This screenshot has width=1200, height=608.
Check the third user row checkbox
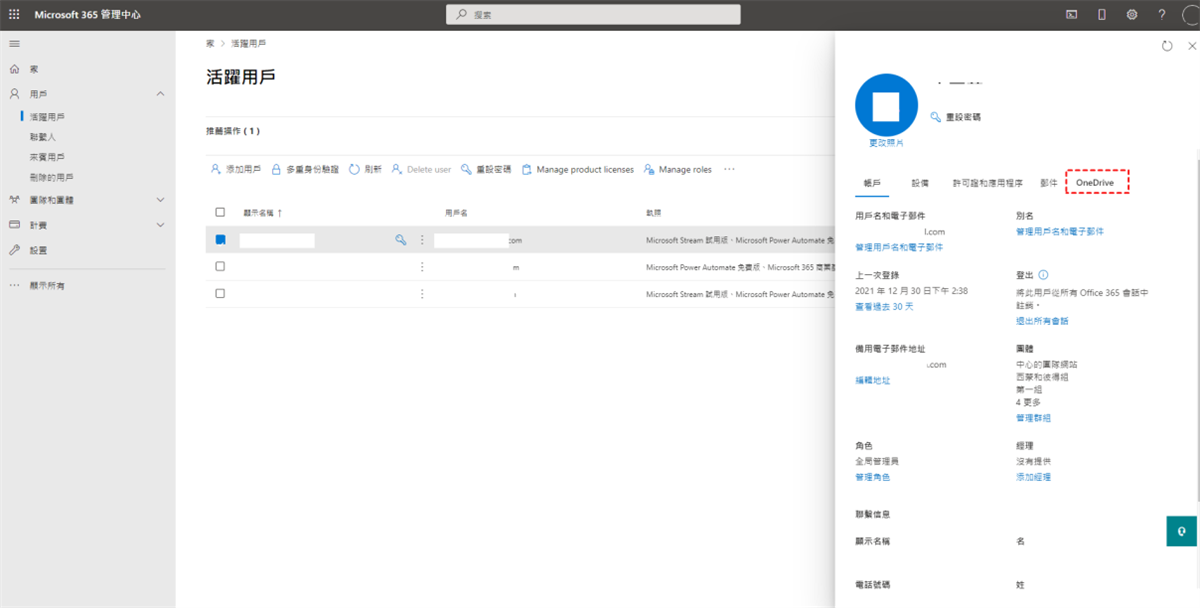coord(220,294)
